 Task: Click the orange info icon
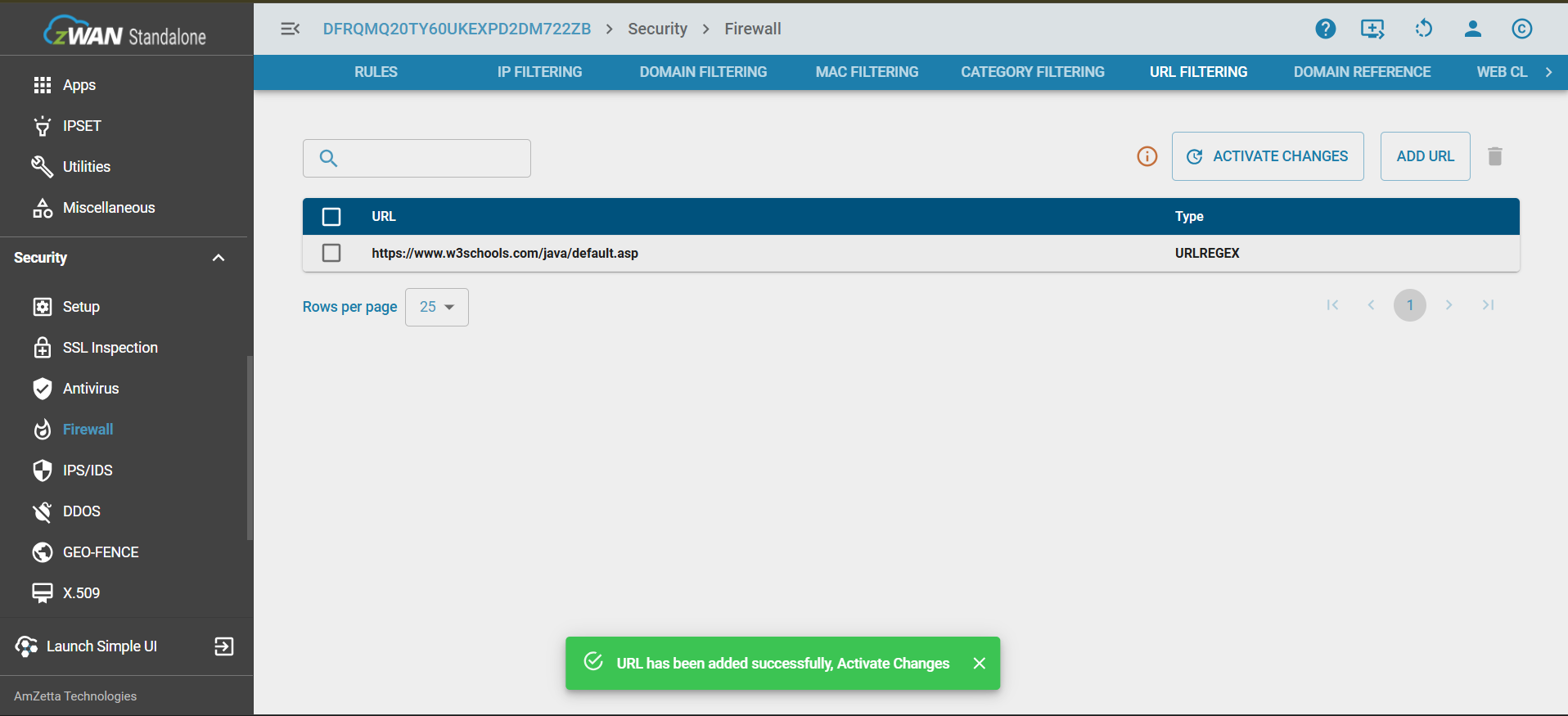1147,156
